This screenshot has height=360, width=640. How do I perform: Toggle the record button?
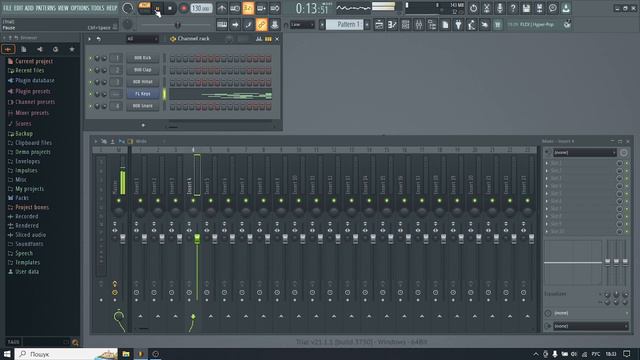(x=184, y=8)
